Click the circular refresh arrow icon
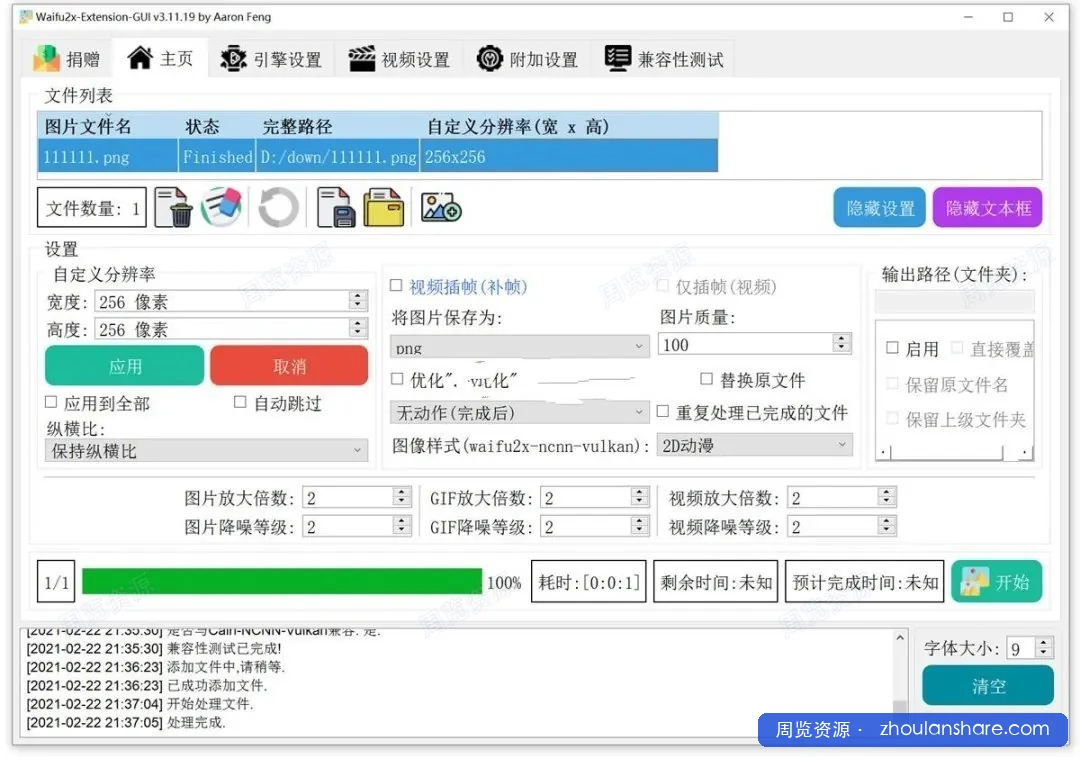Screen dimensions: 1080x759 pos(278,207)
